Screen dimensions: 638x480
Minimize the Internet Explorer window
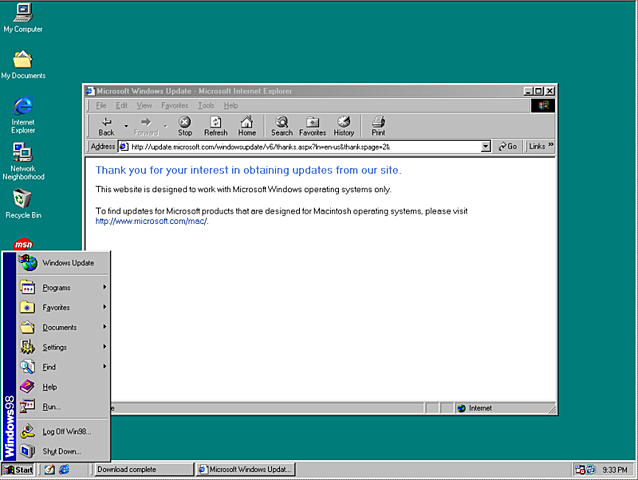click(x=529, y=91)
